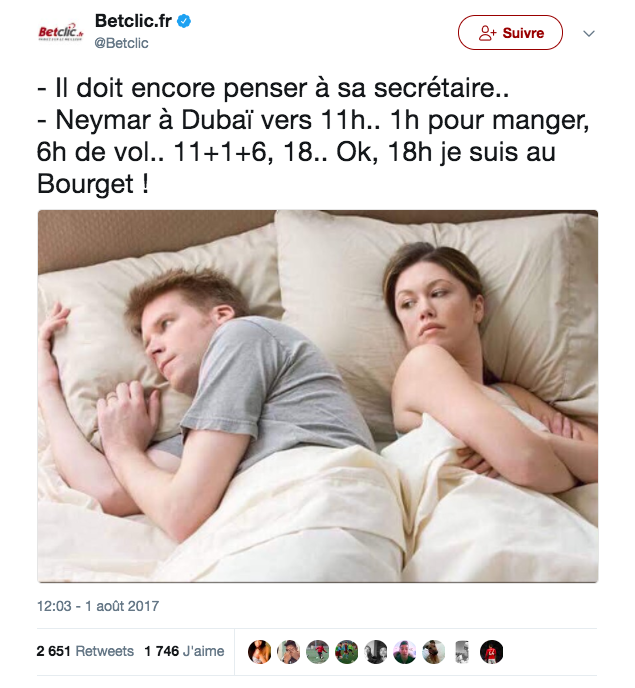Open the tweet timestamp 12:03 - 1 août 2017
Screen dimensions: 635x688
[x=98, y=606]
